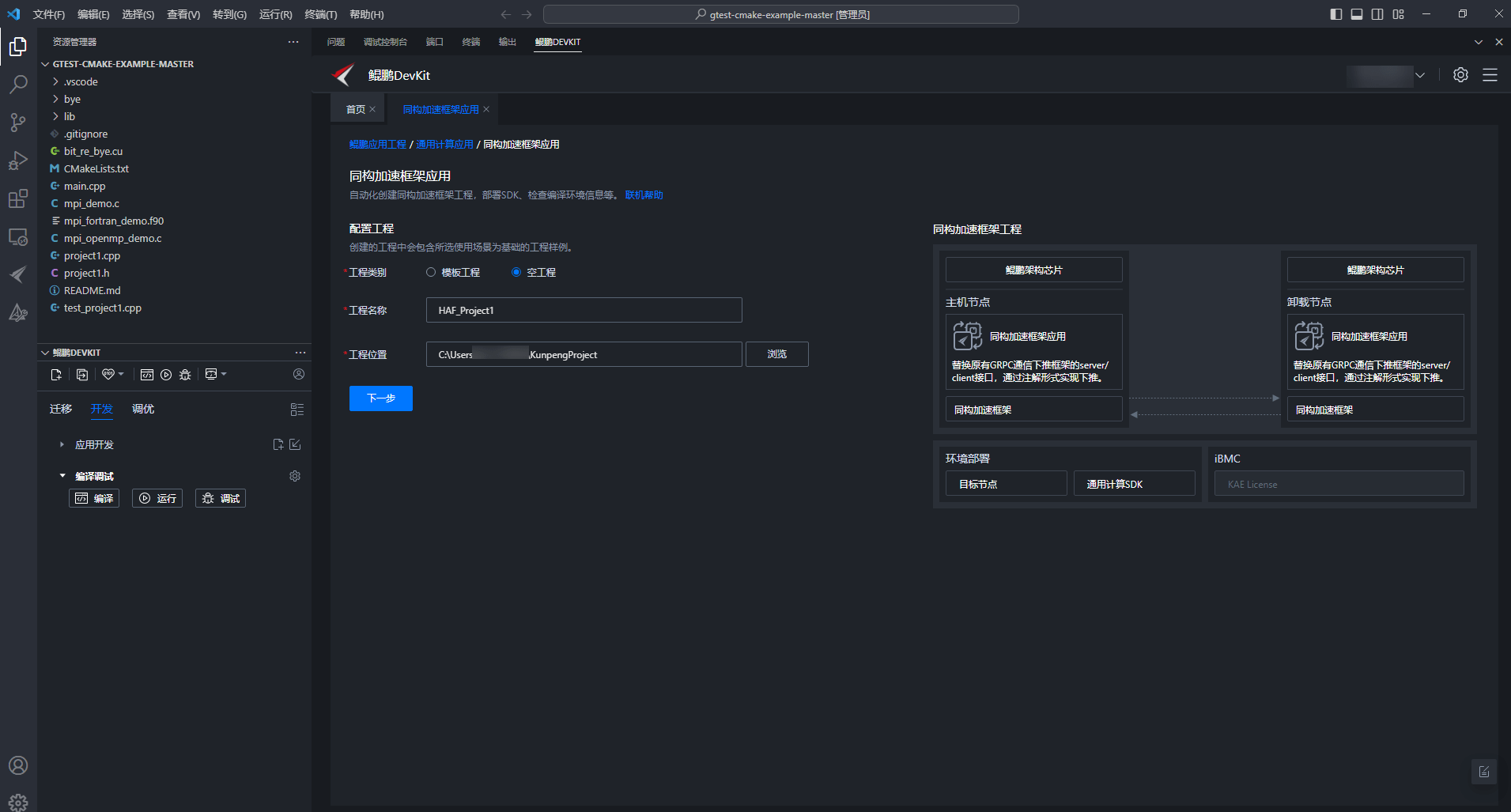Image resolution: width=1511 pixels, height=812 pixels.
Task: Click the 工程位置 path input field
Action: click(x=584, y=354)
